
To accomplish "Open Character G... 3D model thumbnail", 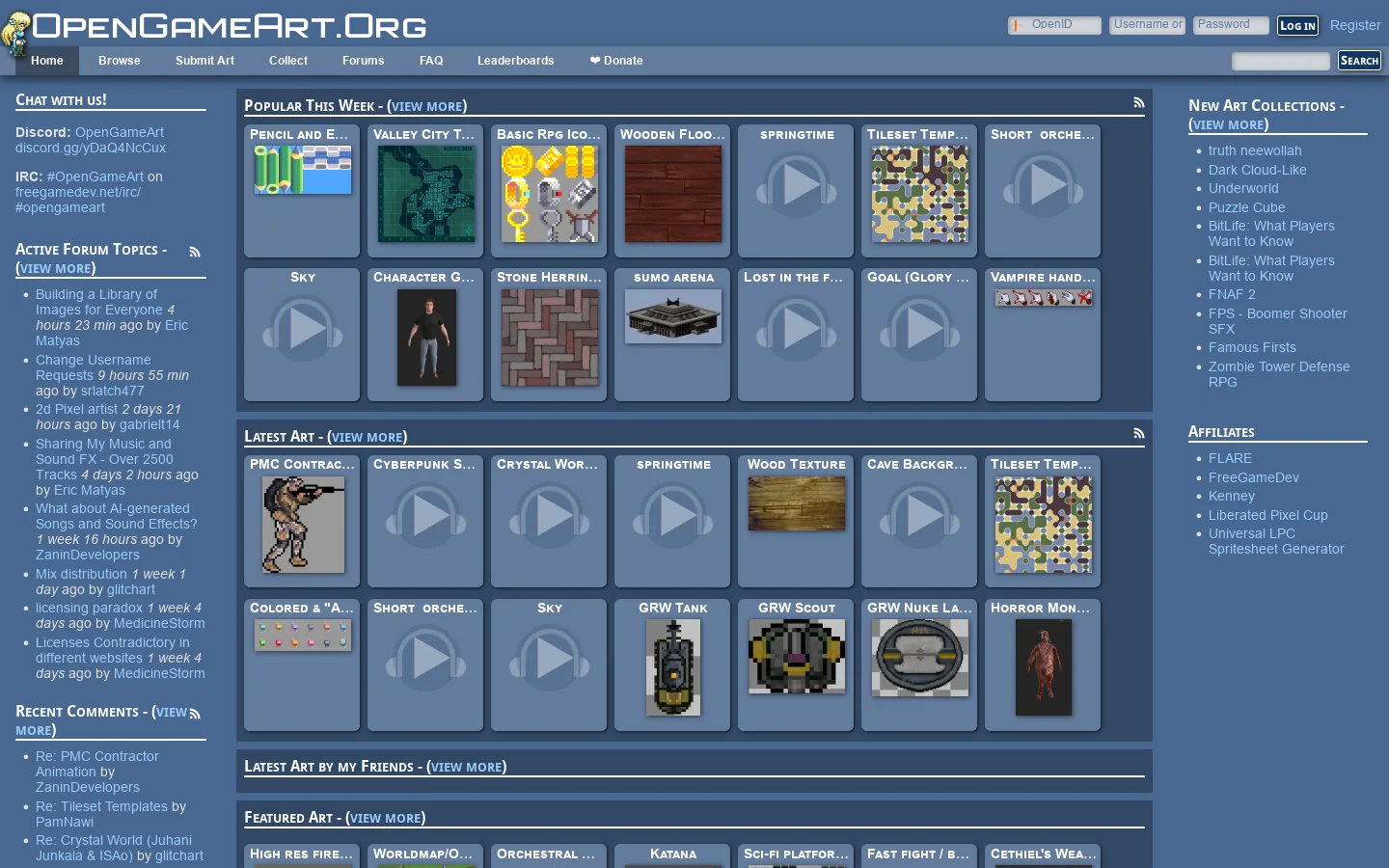I will pos(426,337).
